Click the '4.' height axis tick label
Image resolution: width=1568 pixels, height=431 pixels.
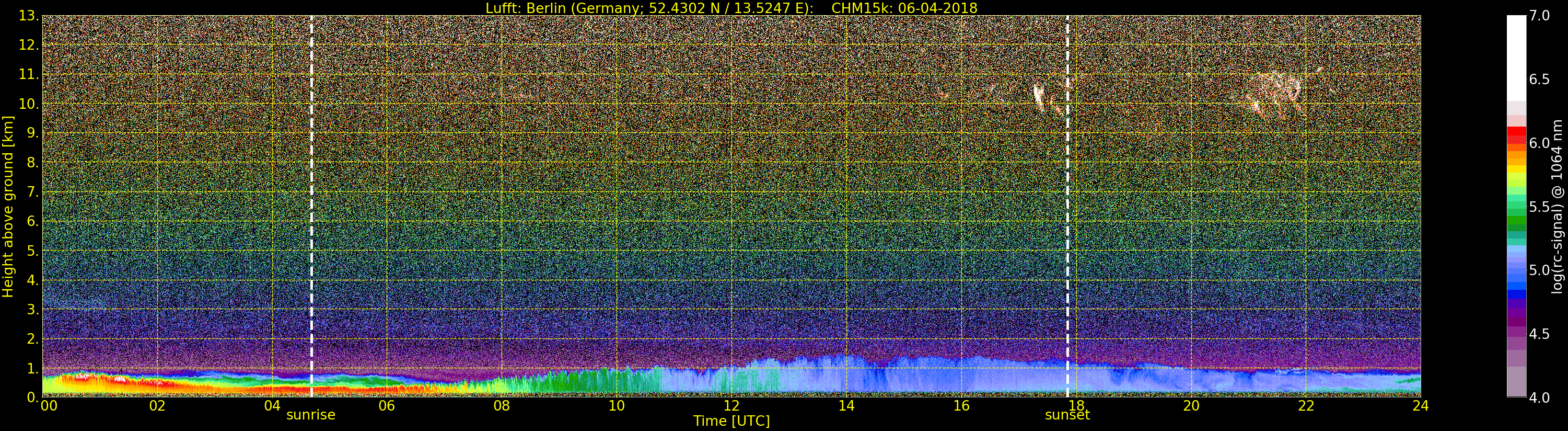(33, 280)
